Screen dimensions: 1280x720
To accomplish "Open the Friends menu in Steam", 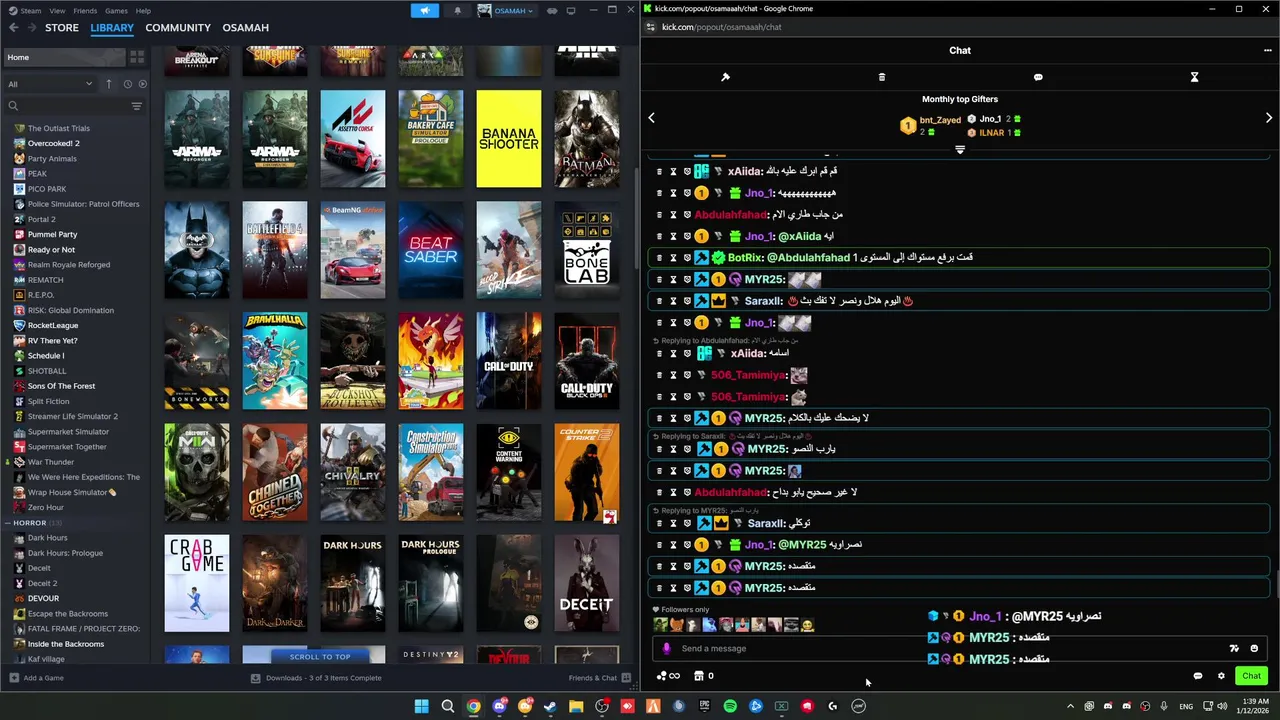I will [x=85, y=10].
